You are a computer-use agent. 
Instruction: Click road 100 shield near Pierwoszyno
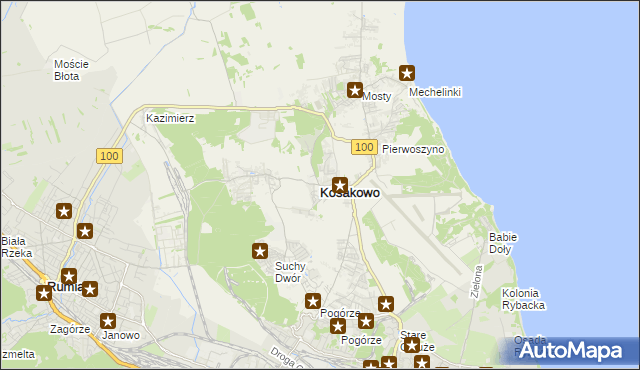click(364, 147)
